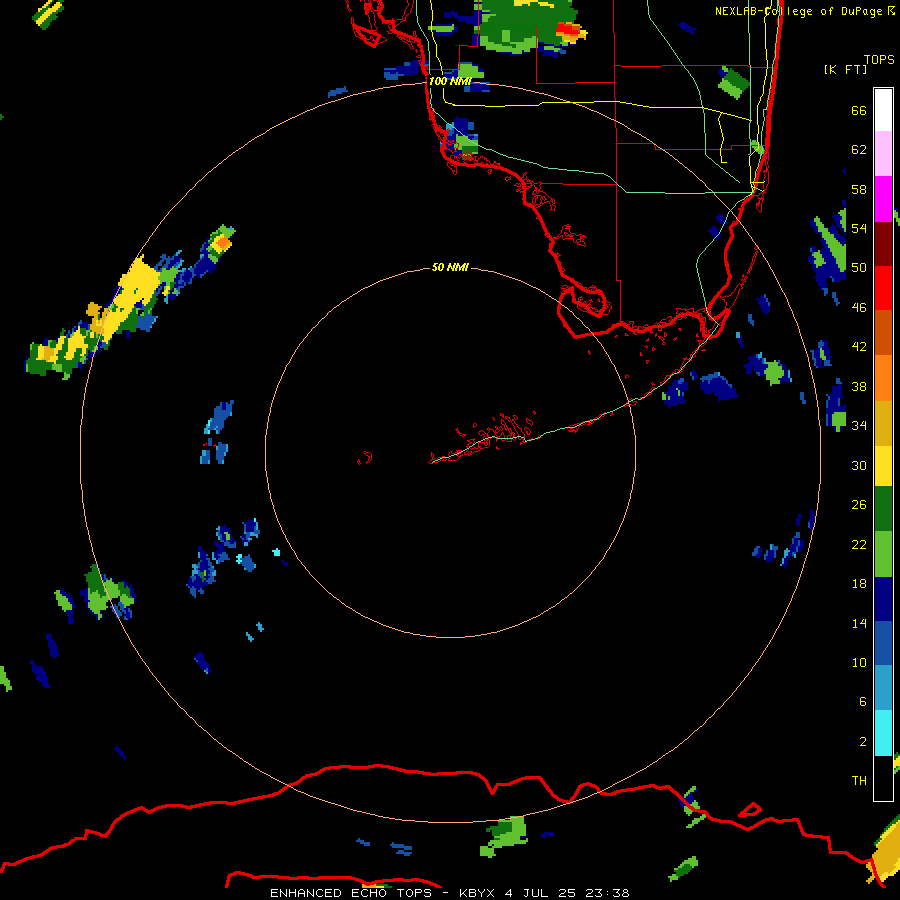The image size is (900, 900).
Task: Click the 66 value on the scale
Action: (x=859, y=110)
